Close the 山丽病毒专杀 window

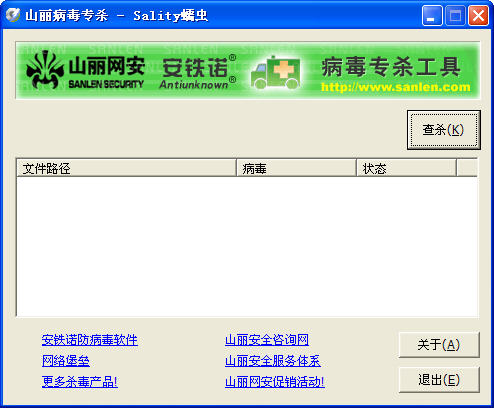478,15
